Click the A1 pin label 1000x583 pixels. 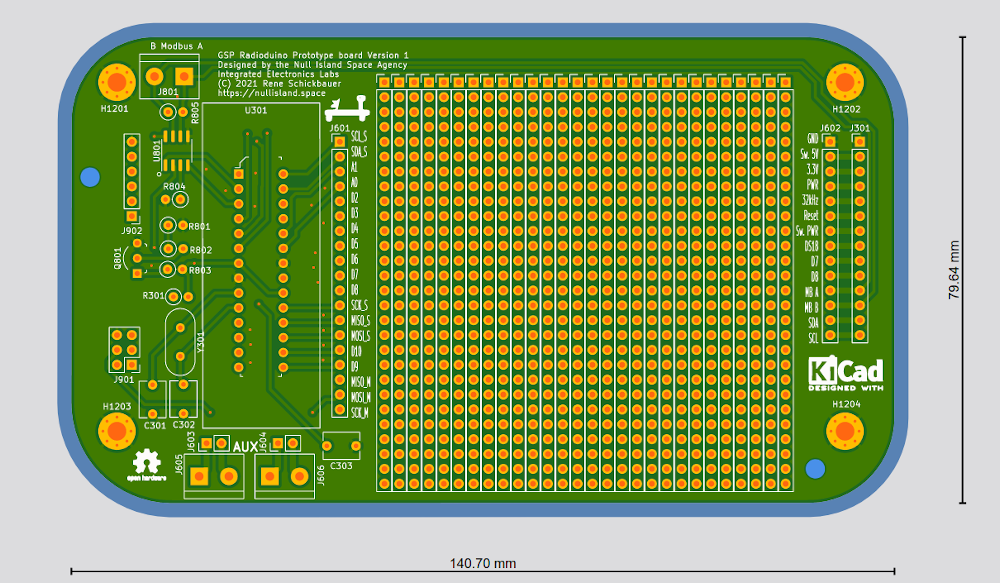[x=355, y=167]
